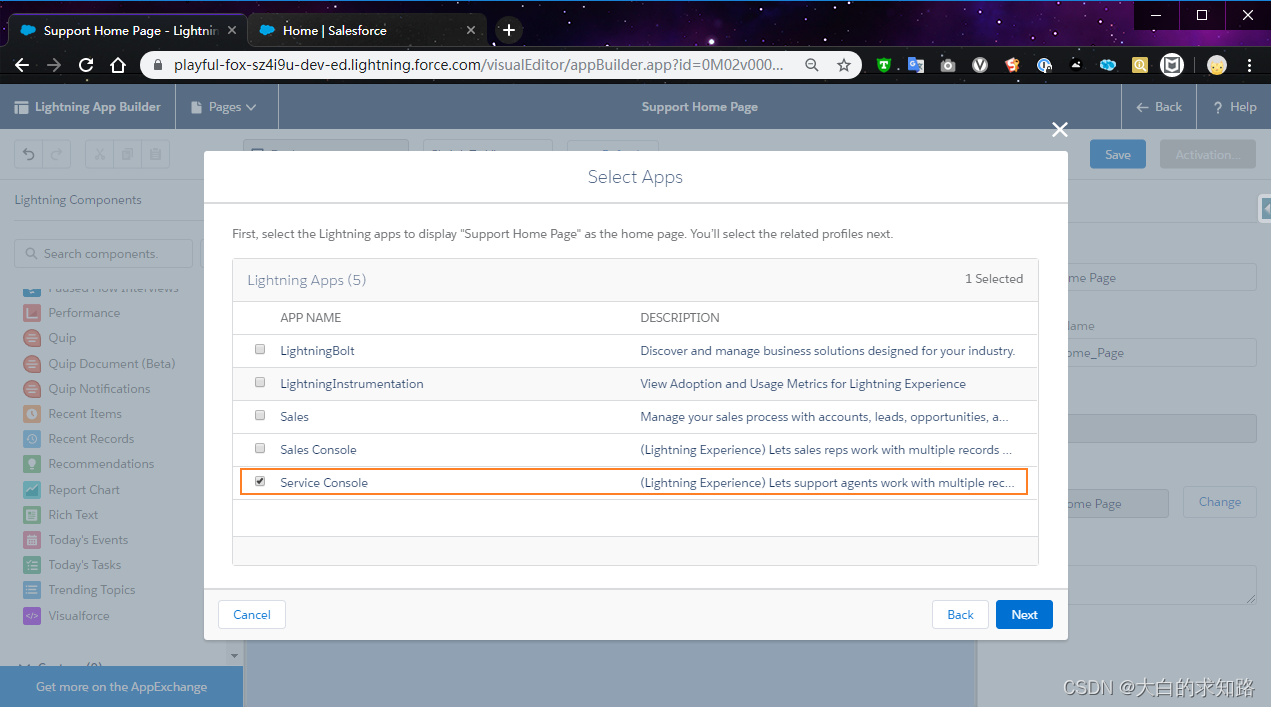Click the LightningInstrumentation app name text
Viewport: 1271px width, 707px height.
pos(352,383)
